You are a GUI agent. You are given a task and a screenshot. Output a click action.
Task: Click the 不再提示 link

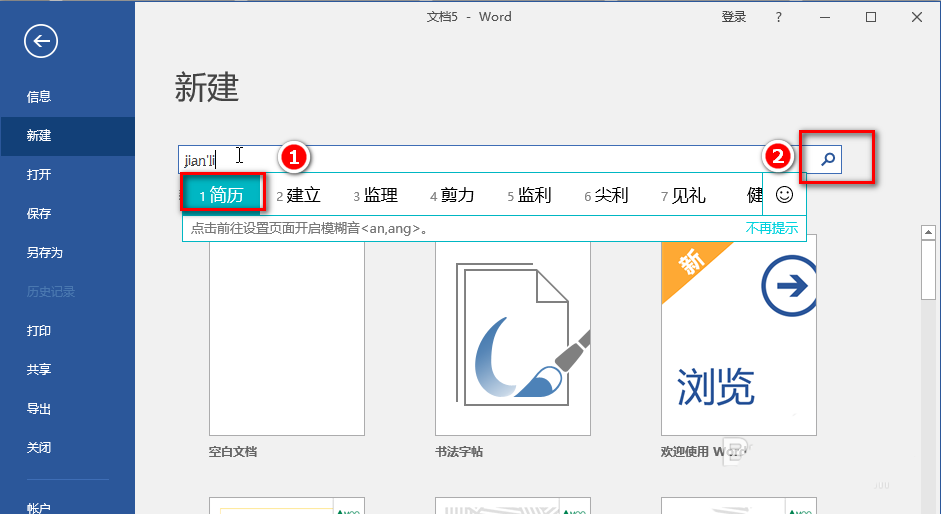coord(772,228)
